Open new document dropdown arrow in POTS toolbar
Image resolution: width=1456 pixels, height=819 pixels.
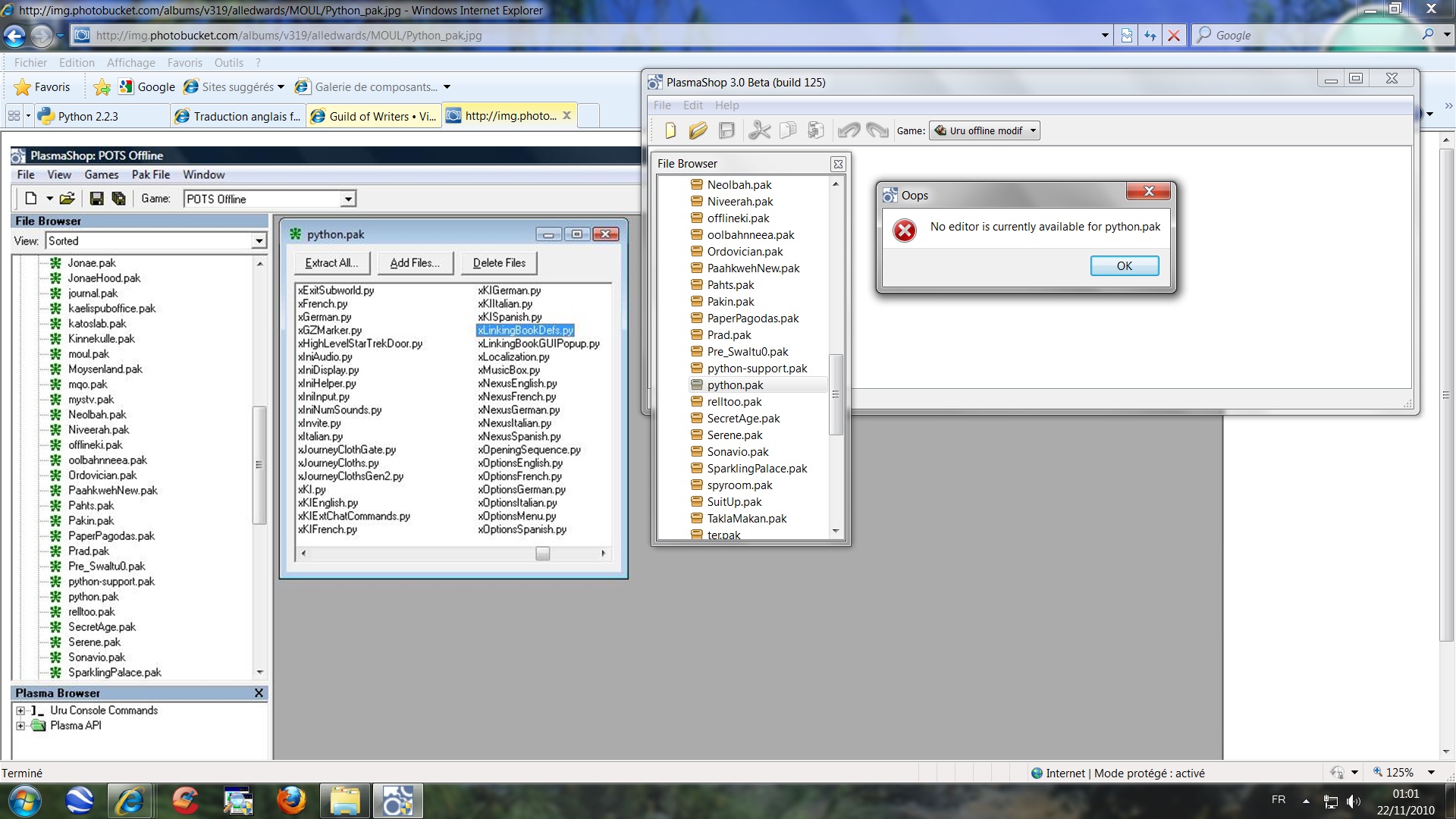point(49,199)
